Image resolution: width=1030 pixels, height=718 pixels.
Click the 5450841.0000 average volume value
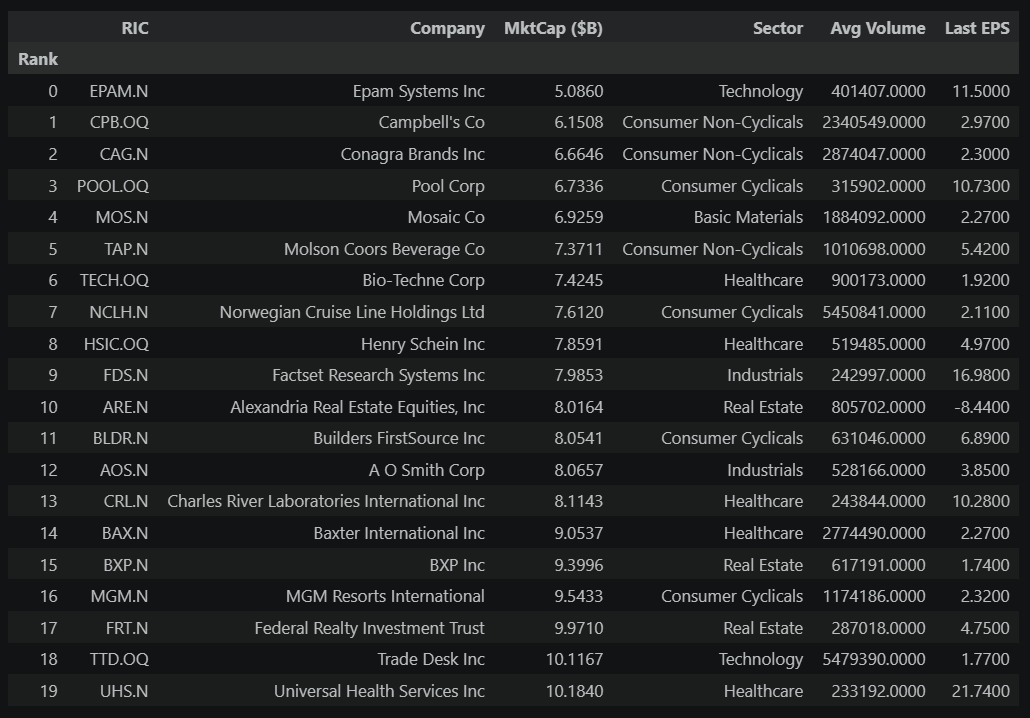874,312
